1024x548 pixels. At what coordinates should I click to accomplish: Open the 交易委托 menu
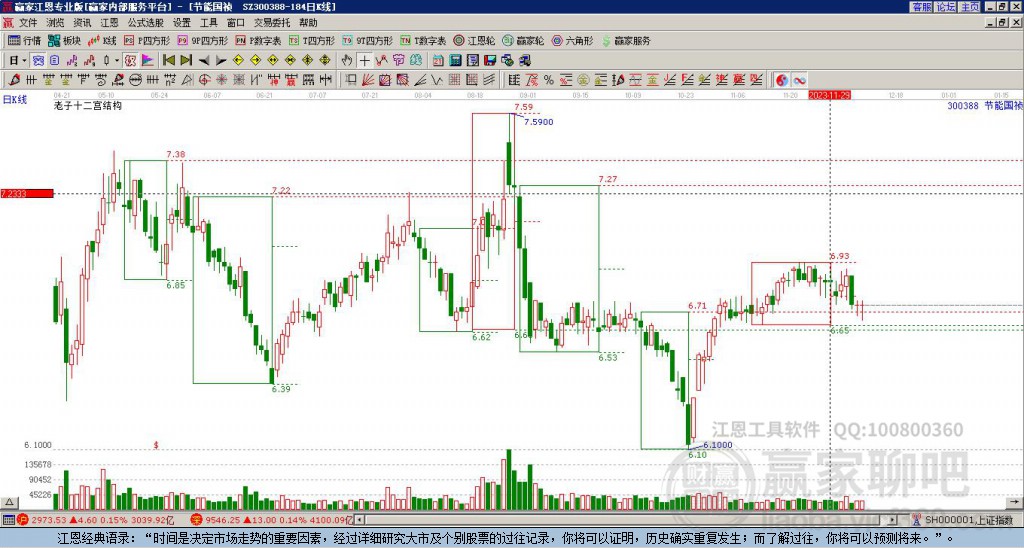[272, 23]
